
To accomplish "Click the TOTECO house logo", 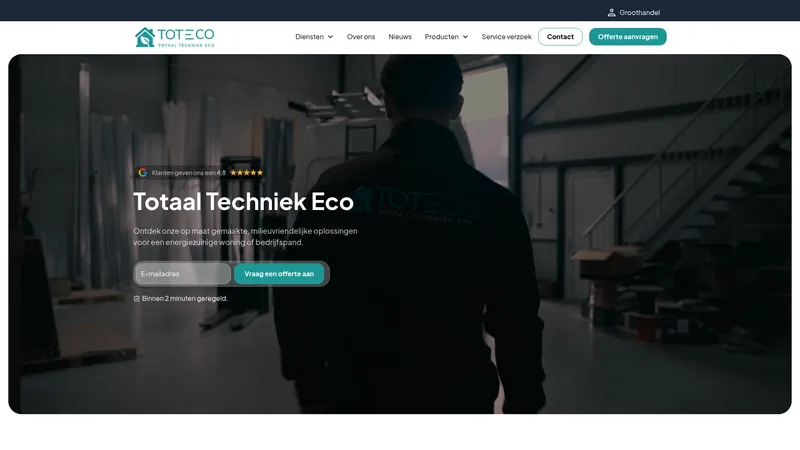I will [174, 37].
